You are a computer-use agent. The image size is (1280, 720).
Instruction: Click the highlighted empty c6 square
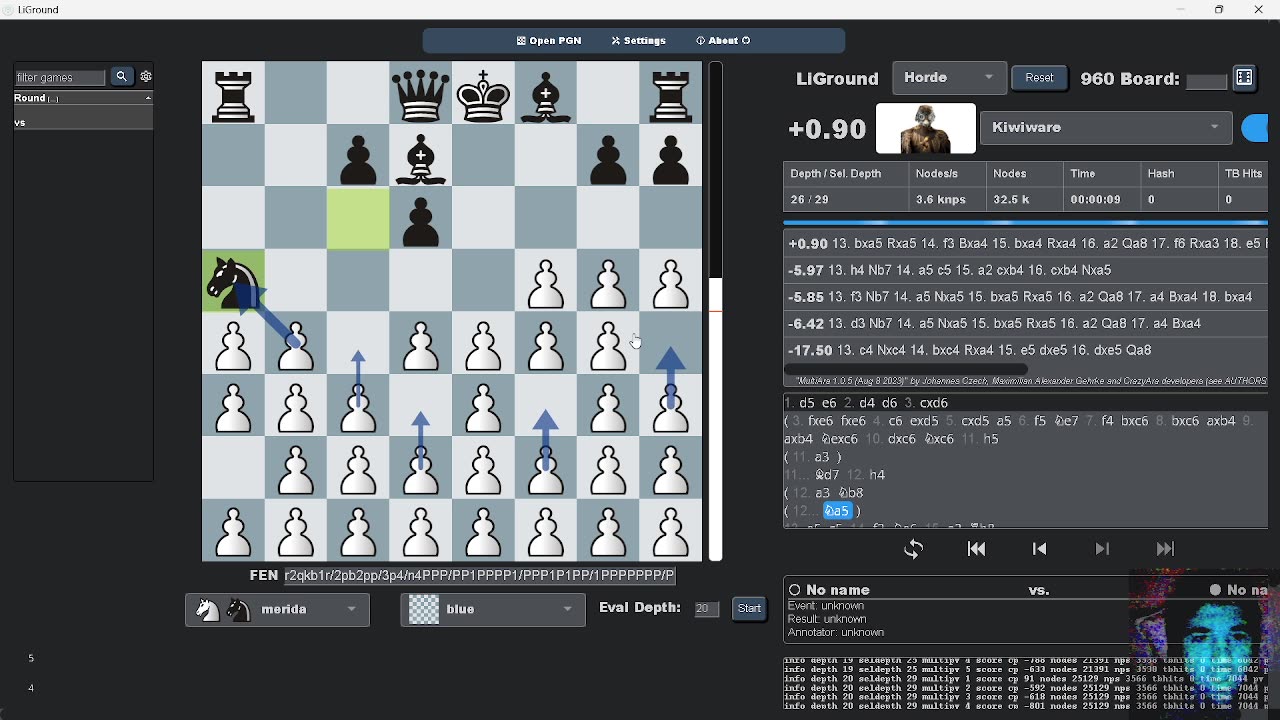(359, 219)
